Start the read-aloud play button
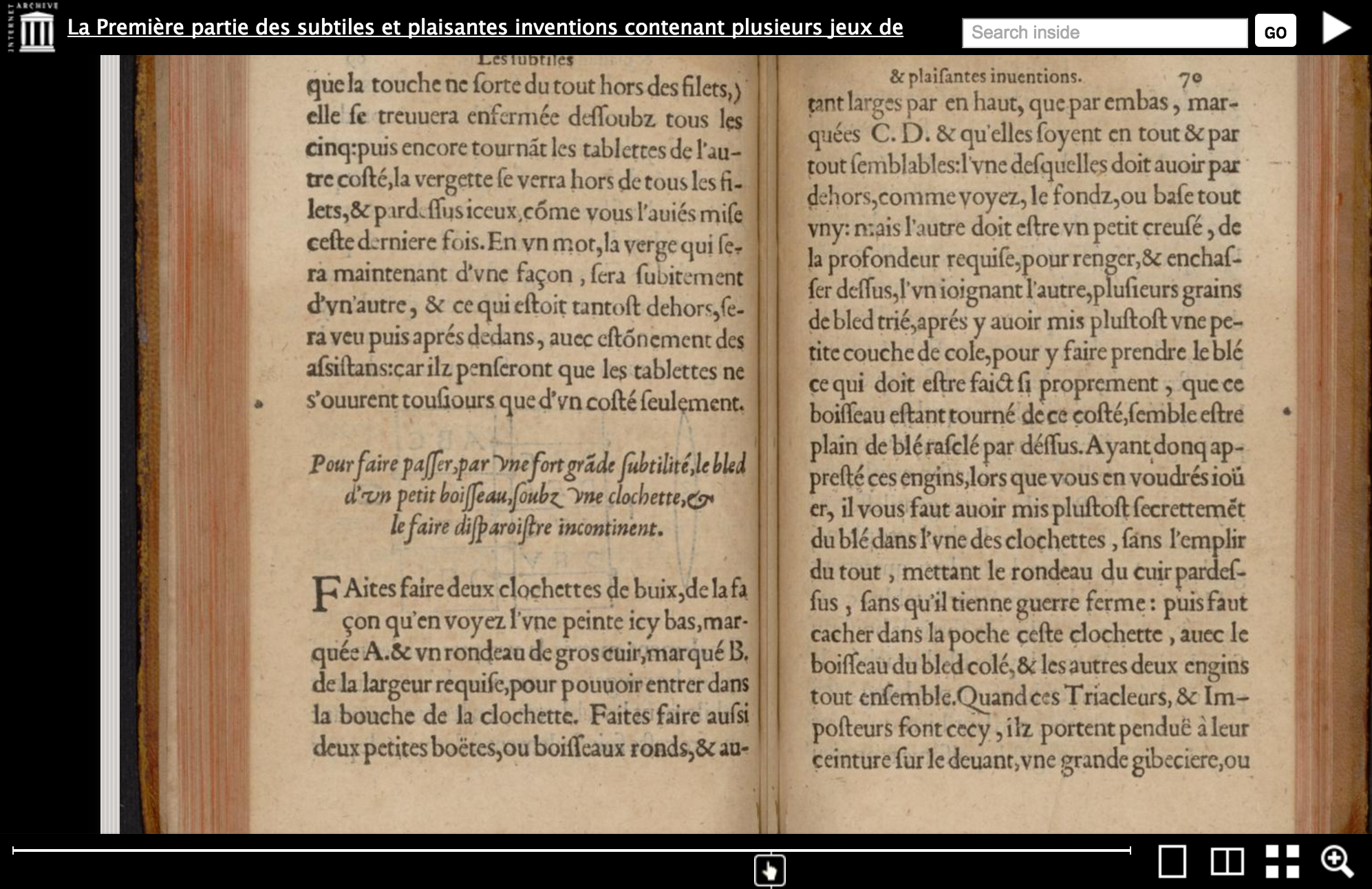The height and width of the screenshot is (889, 1372). point(1336,29)
